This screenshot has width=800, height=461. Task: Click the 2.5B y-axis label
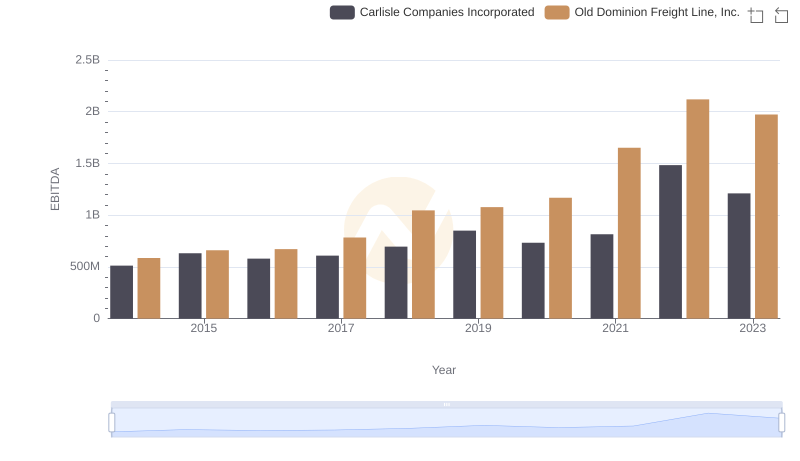(x=88, y=60)
